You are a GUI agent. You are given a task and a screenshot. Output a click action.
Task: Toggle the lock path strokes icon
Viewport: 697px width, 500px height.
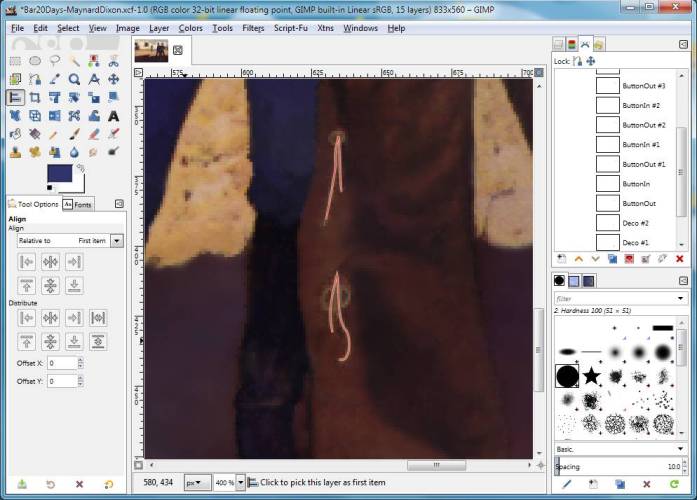[577, 61]
